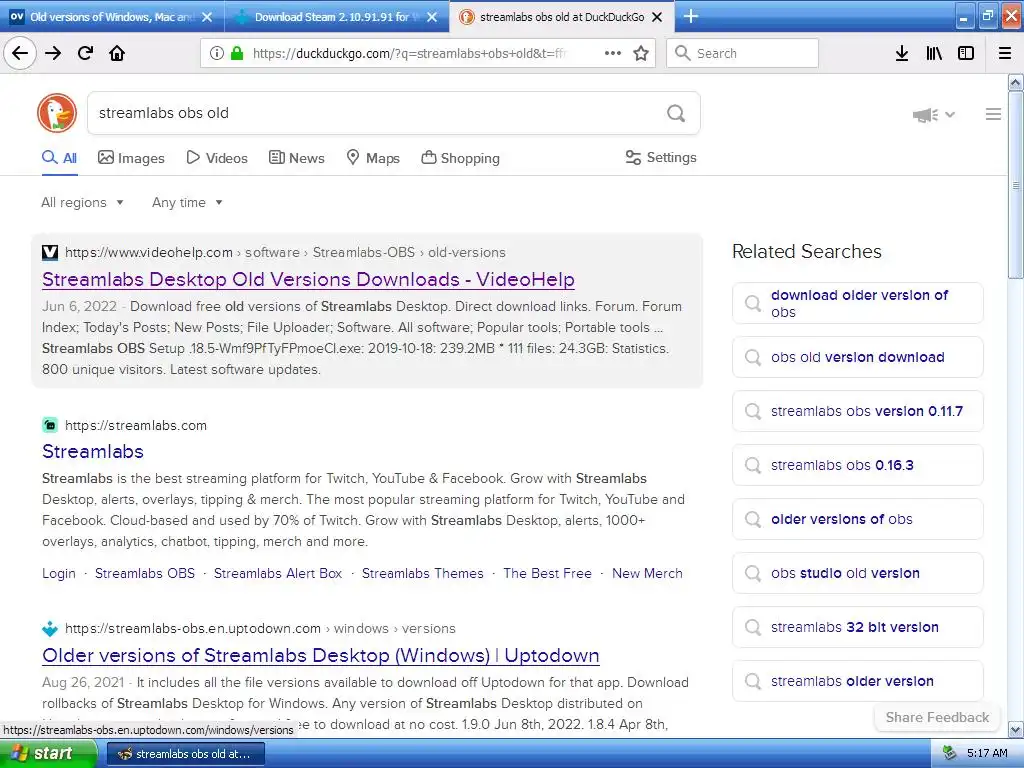Click the green secure connection padlock
This screenshot has width=1024, height=768.
pyautogui.click(x=237, y=54)
